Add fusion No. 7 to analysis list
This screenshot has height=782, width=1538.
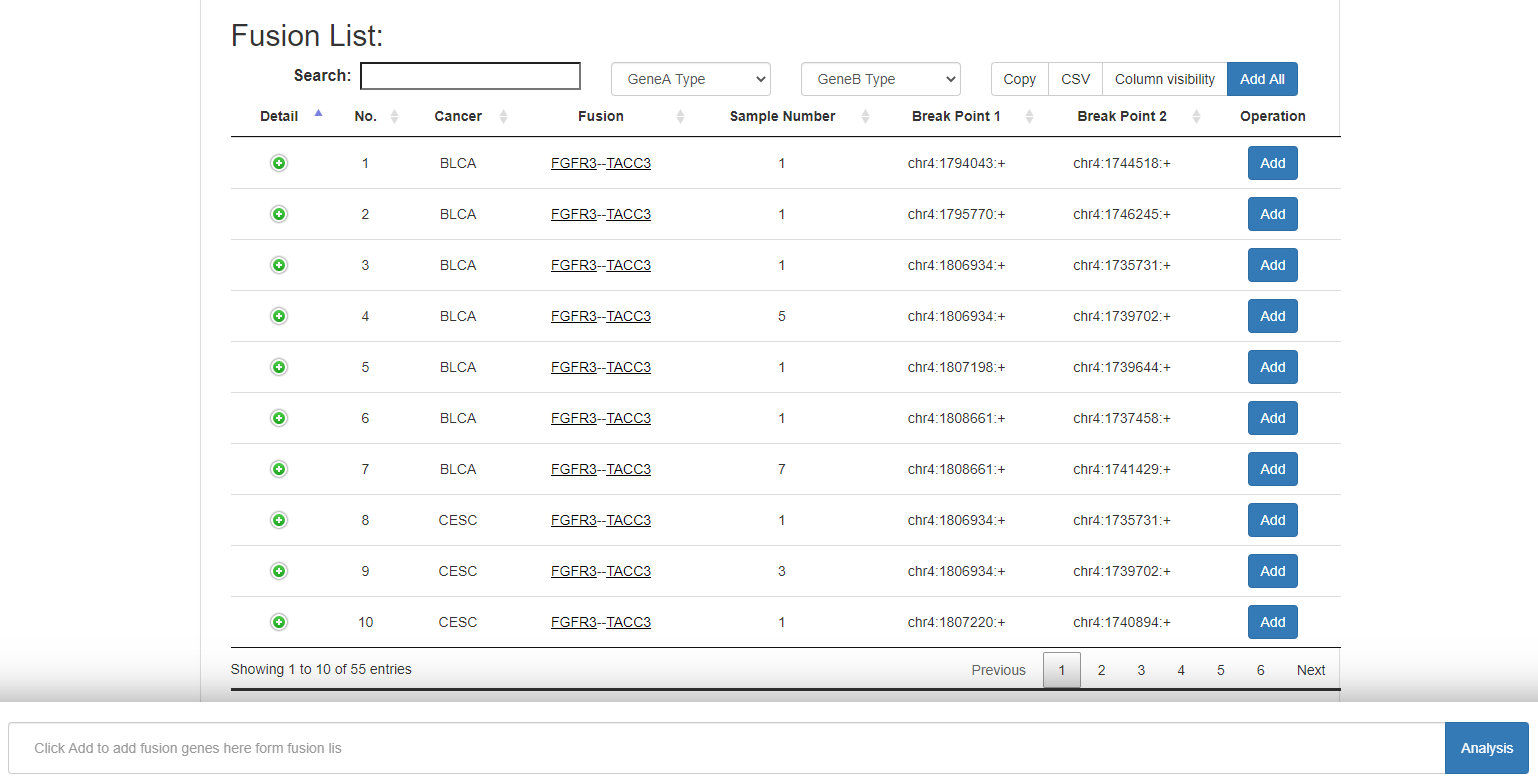click(1273, 469)
